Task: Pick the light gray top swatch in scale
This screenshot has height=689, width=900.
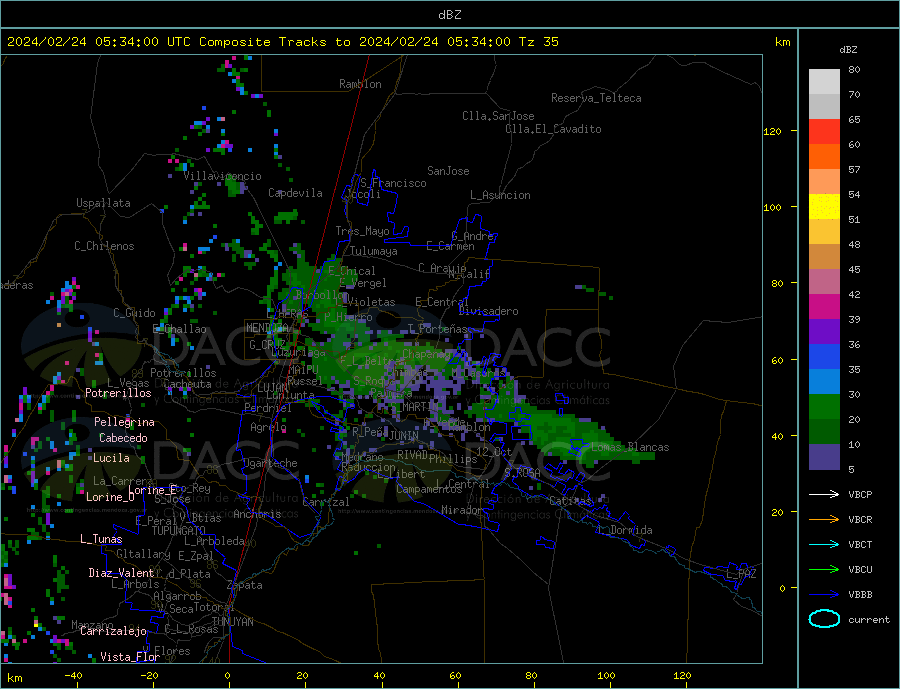Action: coord(824,82)
